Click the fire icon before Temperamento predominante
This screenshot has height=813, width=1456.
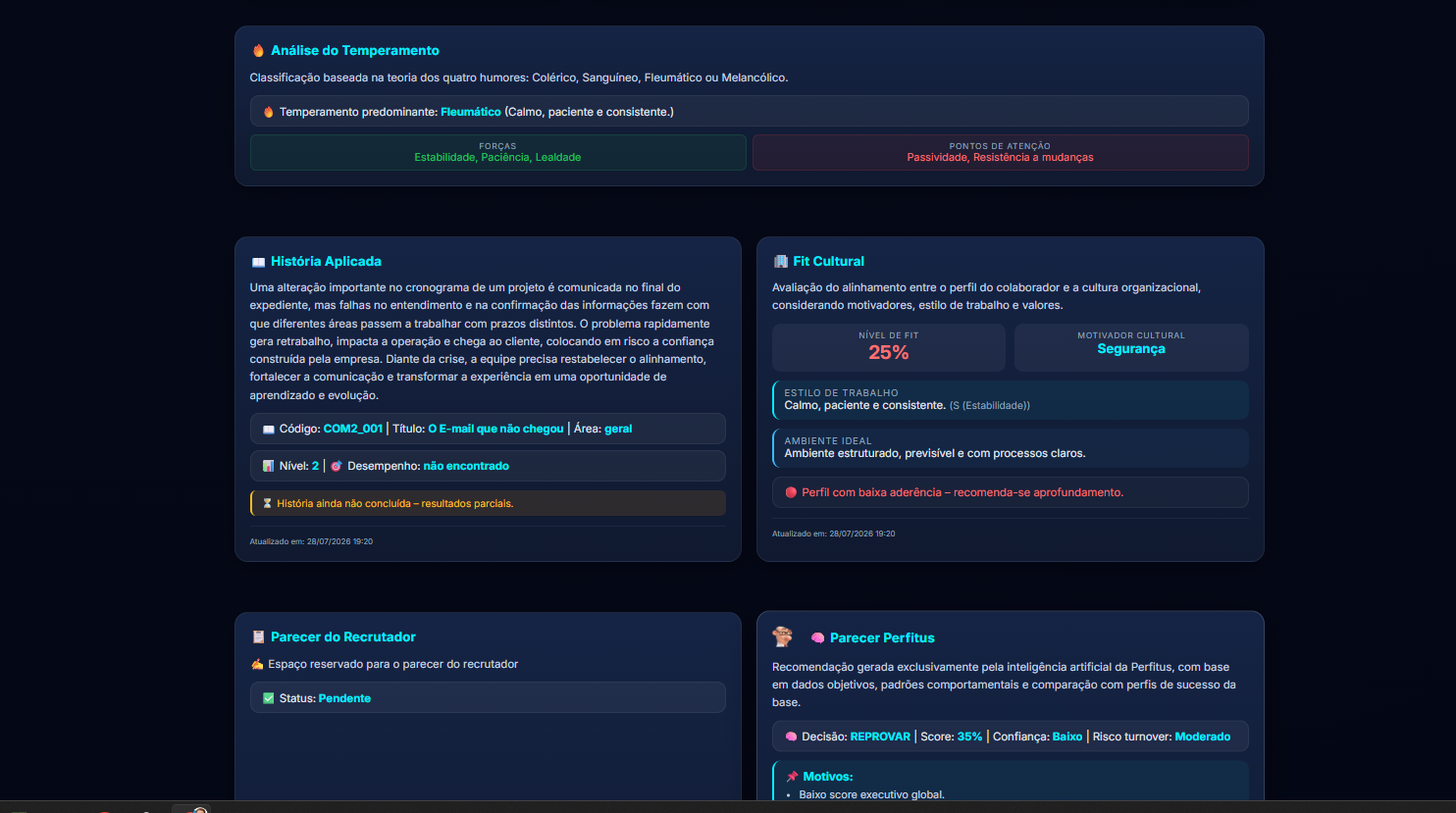click(x=269, y=112)
